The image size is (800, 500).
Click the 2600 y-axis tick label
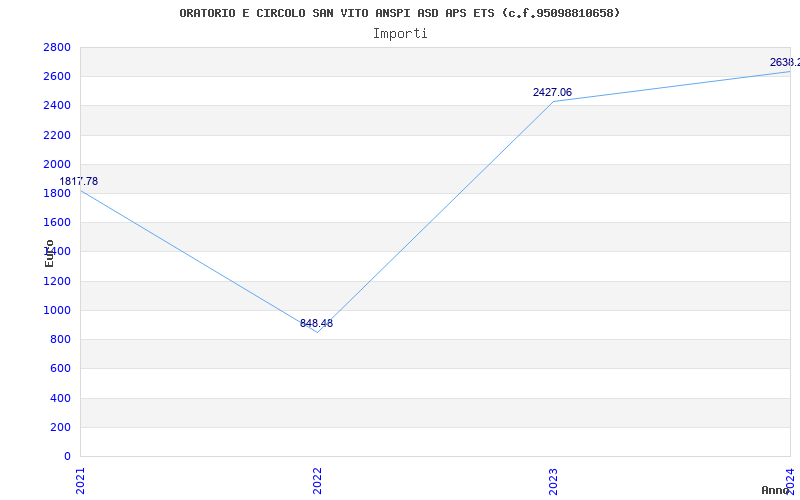point(57,77)
